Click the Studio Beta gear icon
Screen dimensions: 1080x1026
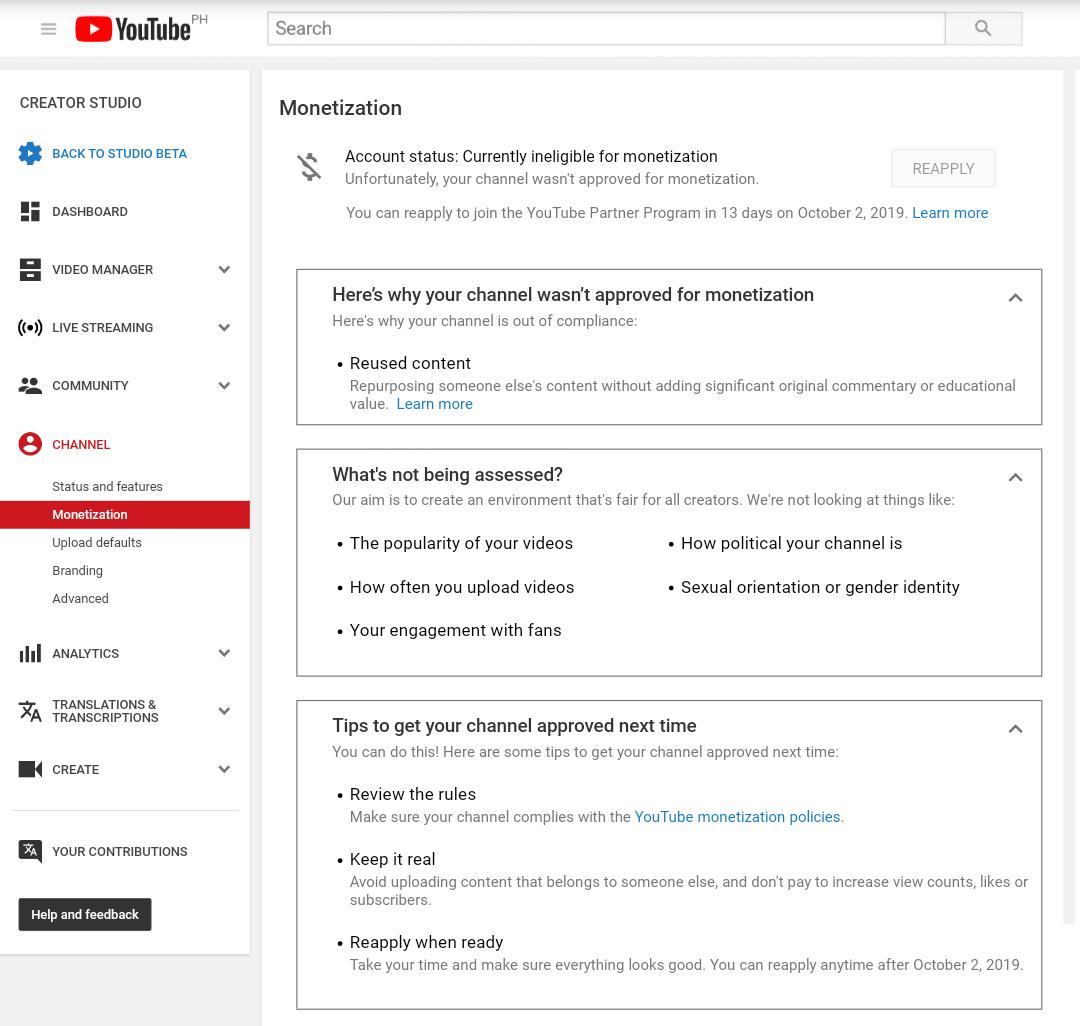click(x=30, y=154)
